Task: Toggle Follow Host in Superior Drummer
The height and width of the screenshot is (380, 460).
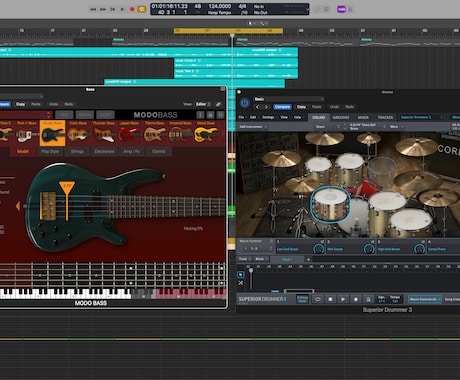Action: [302, 299]
